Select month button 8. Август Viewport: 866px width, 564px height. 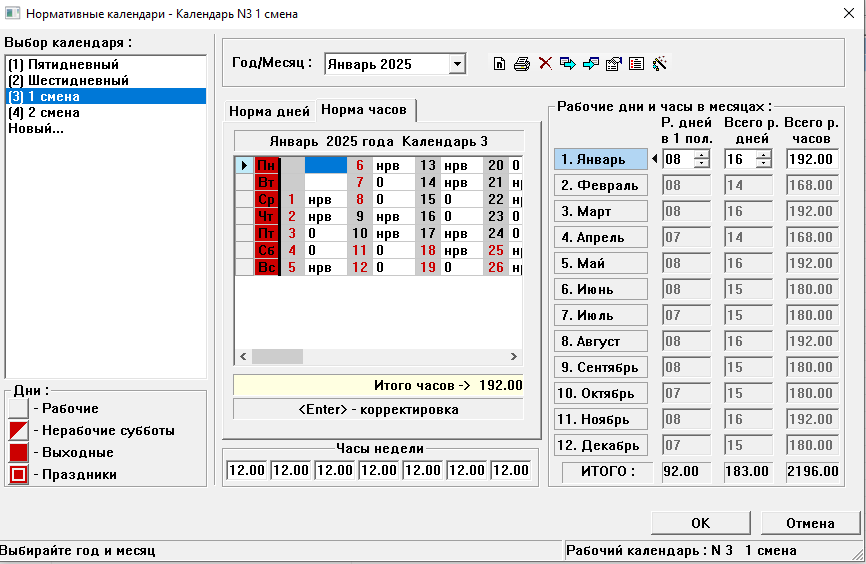(600, 341)
